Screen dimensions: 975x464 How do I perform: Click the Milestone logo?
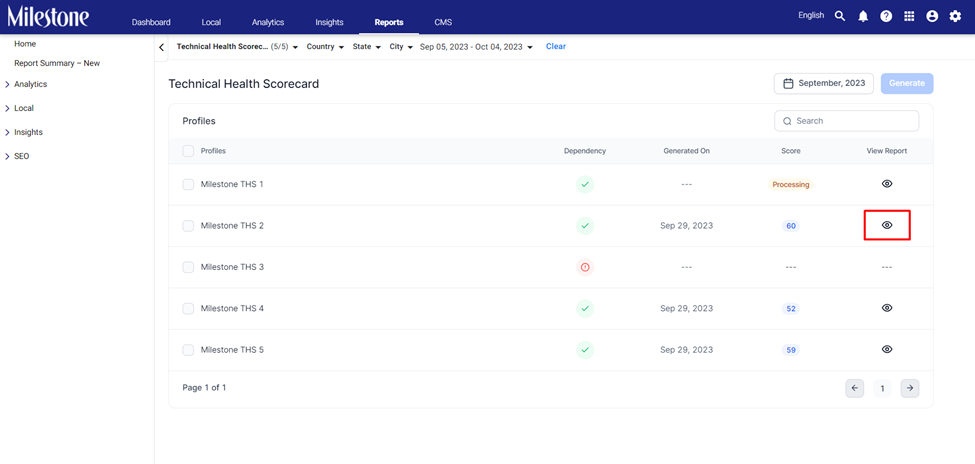tap(48, 17)
